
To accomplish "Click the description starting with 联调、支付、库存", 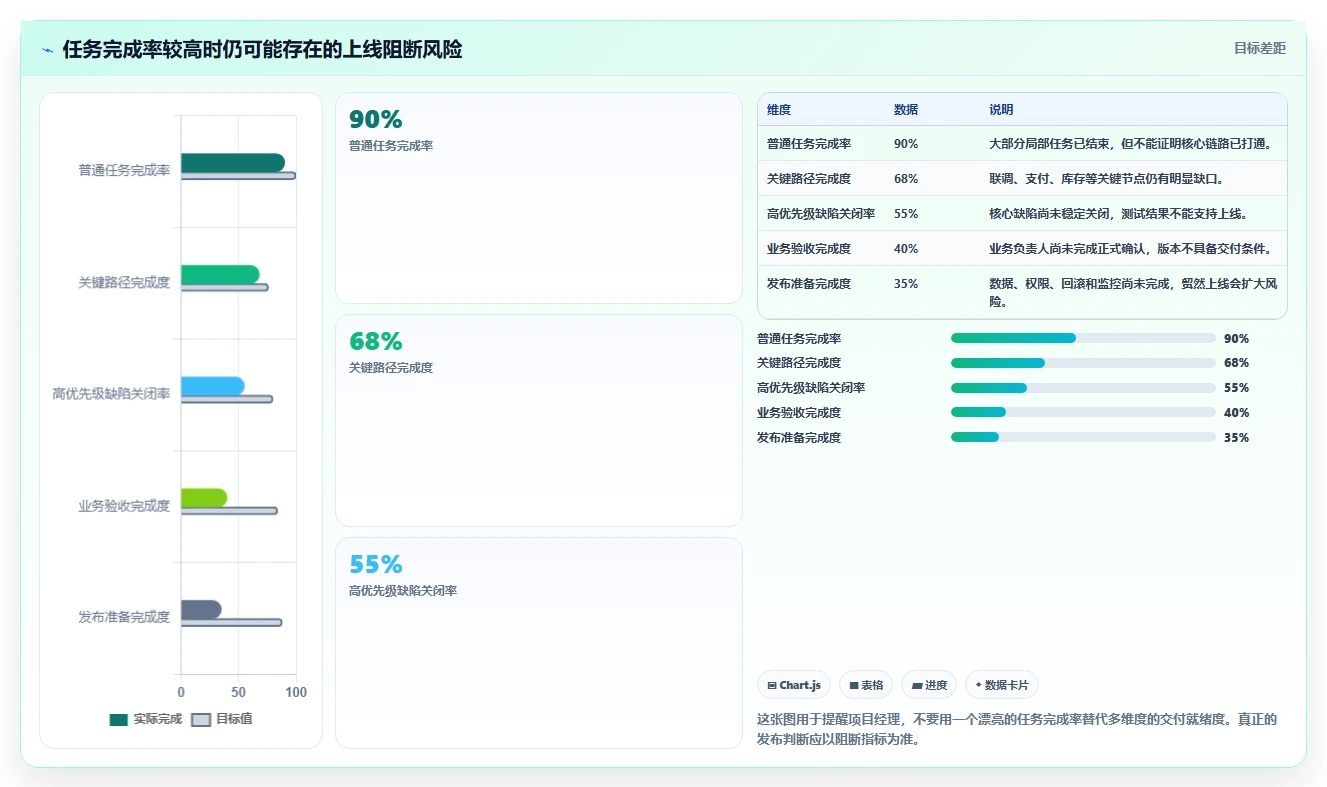I will 1106,179.
